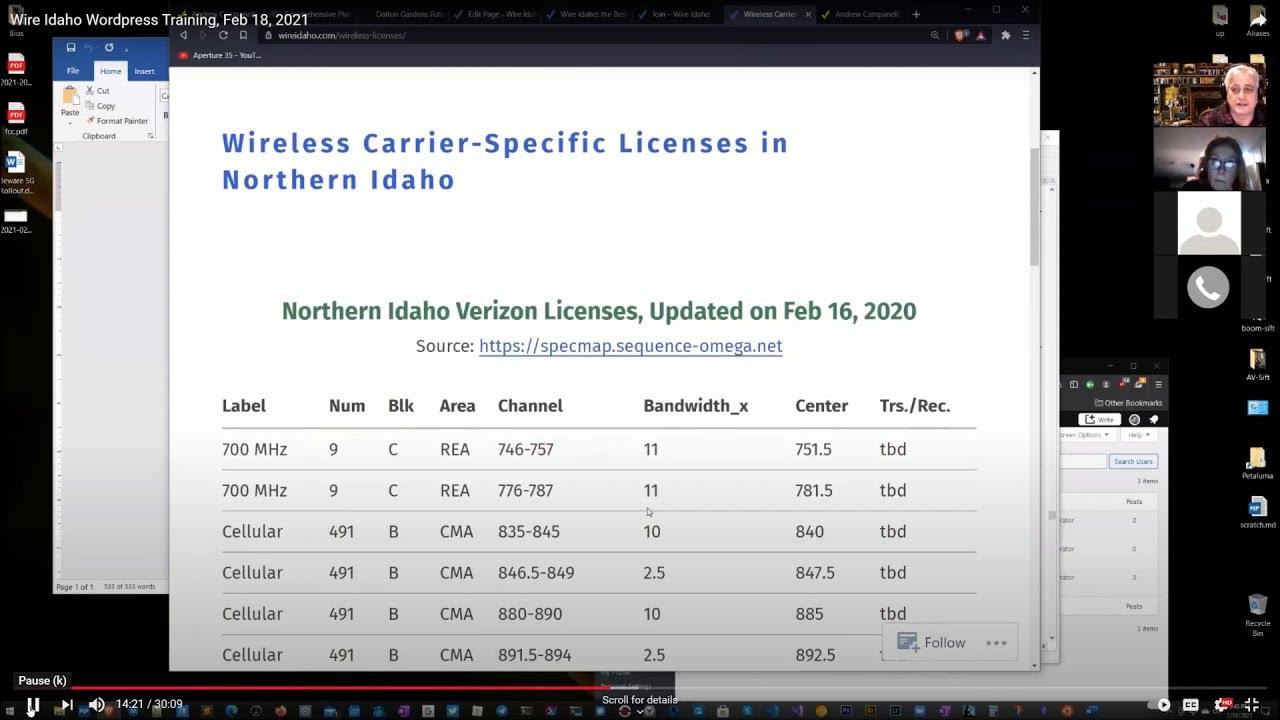
Task: Open the browser extensions puzzle icon
Action: click(1005, 35)
